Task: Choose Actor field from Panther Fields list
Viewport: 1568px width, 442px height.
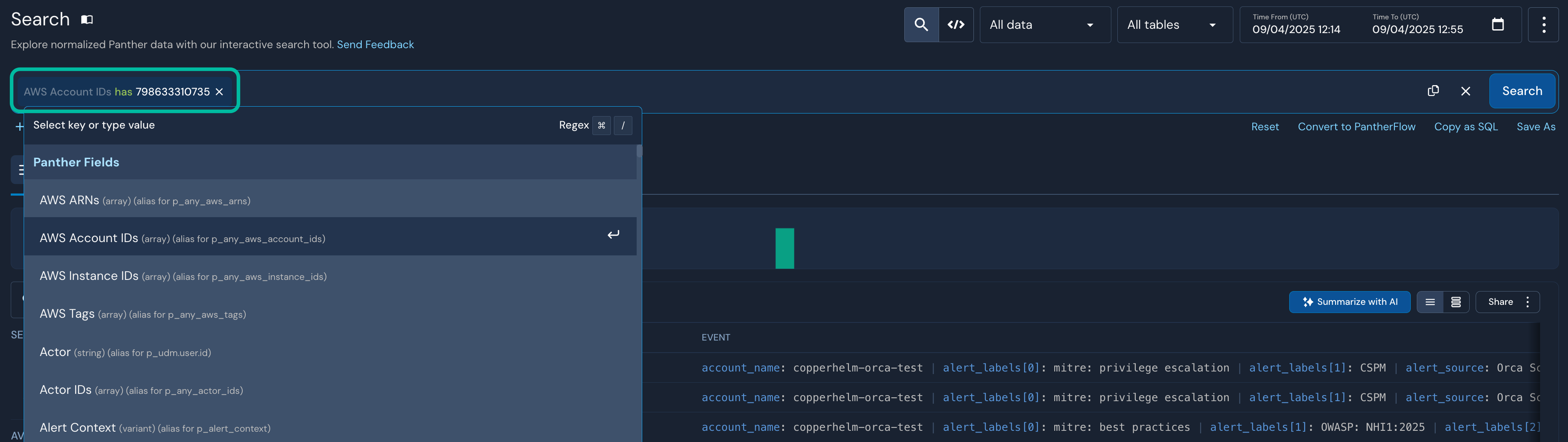Action: click(125, 353)
